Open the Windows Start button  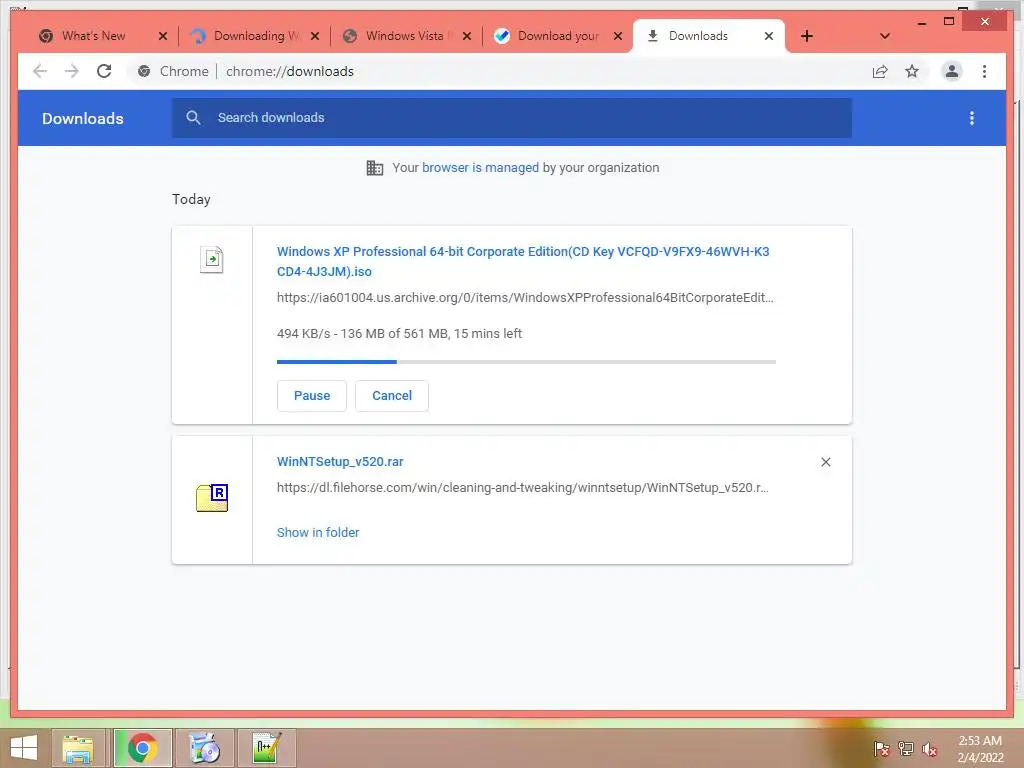[x=24, y=748]
